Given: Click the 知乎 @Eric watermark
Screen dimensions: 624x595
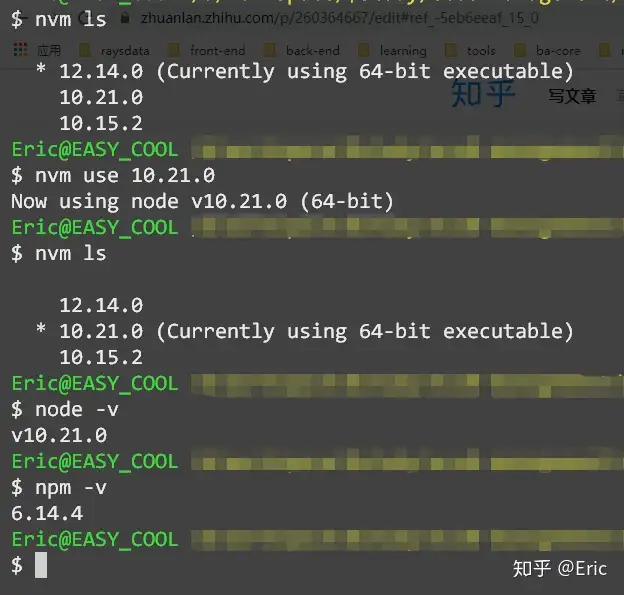Looking at the screenshot, I should 560,568.
